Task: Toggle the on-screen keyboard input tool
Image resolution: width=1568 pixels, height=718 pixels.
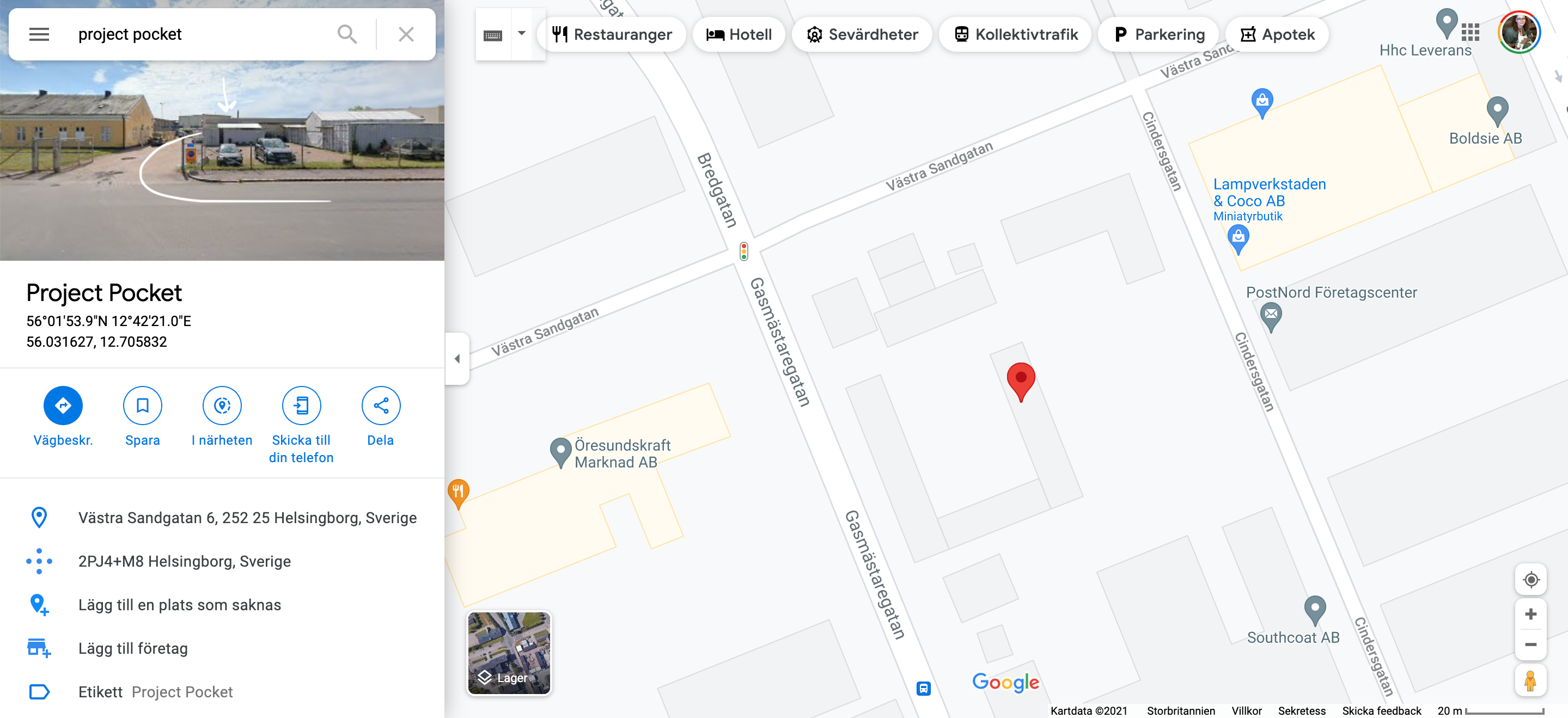Action: 493,35
